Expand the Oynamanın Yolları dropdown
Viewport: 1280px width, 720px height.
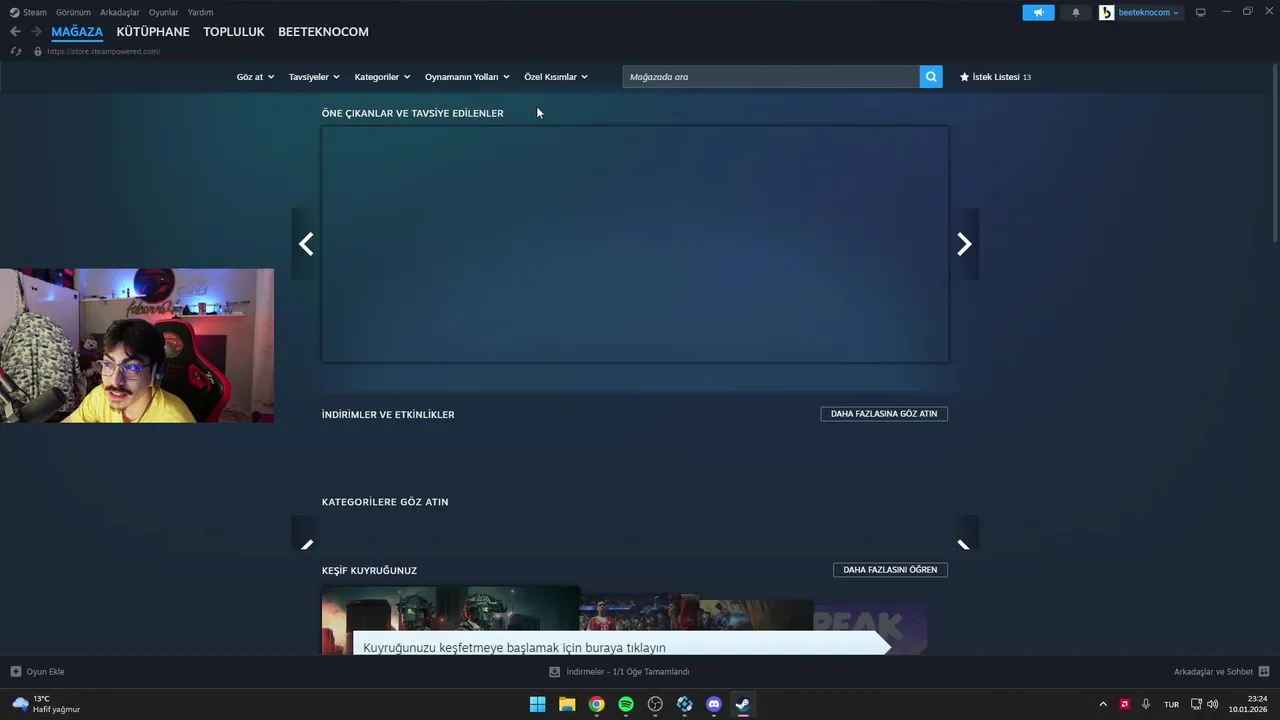tap(467, 77)
